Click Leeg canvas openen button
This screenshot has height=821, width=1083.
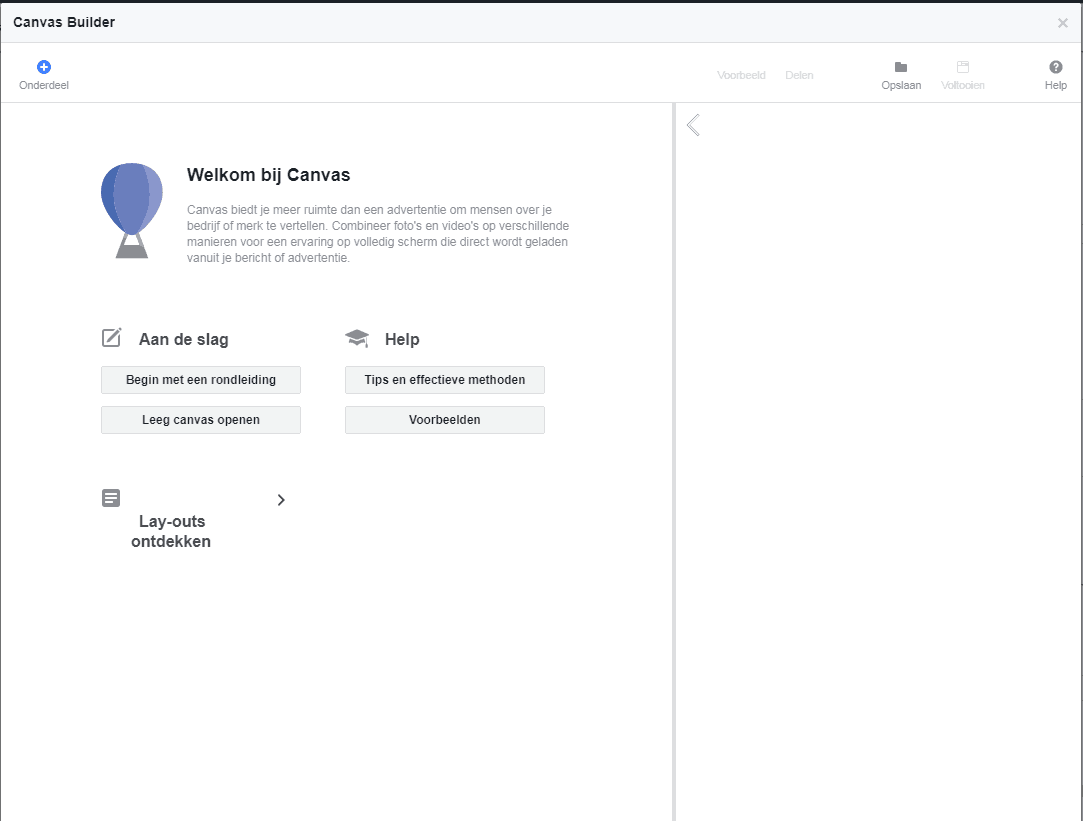tap(201, 420)
